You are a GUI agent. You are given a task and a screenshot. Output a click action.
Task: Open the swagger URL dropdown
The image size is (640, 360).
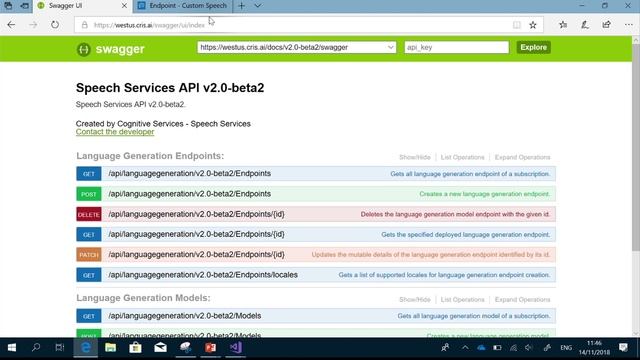pos(297,47)
